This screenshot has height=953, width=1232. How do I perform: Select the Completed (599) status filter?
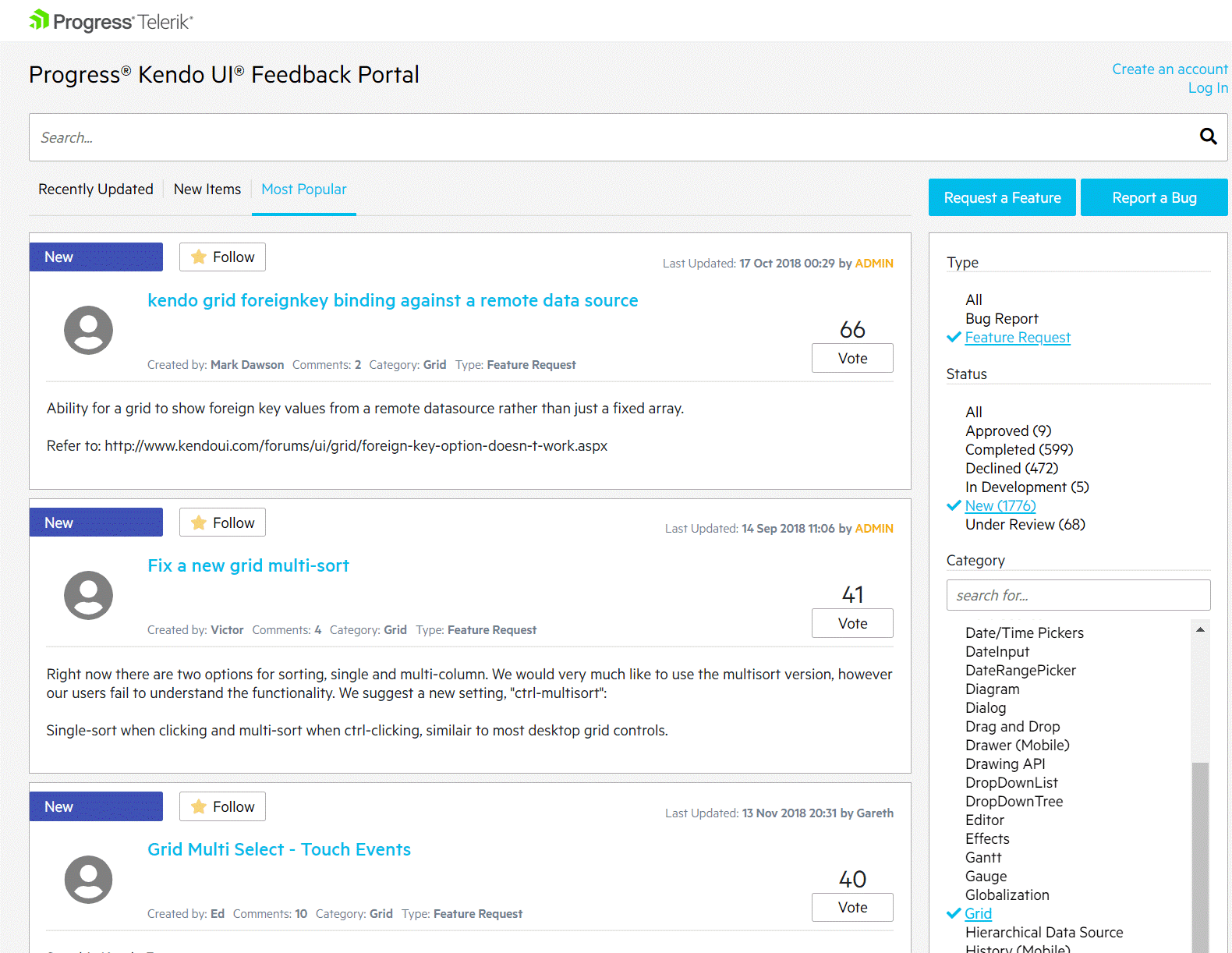1018,449
